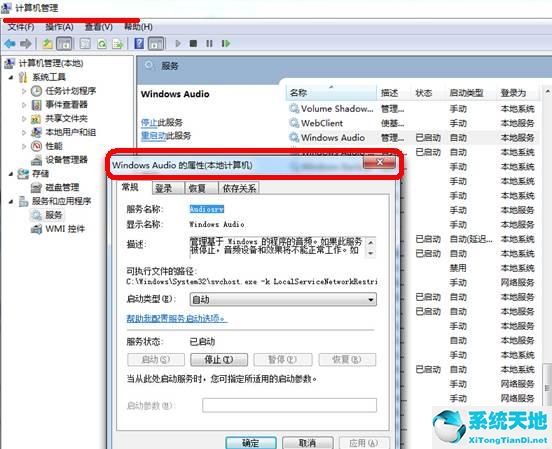Click the 取消 button
The width and height of the screenshot is (552, 449).
[x=307, y=443]
